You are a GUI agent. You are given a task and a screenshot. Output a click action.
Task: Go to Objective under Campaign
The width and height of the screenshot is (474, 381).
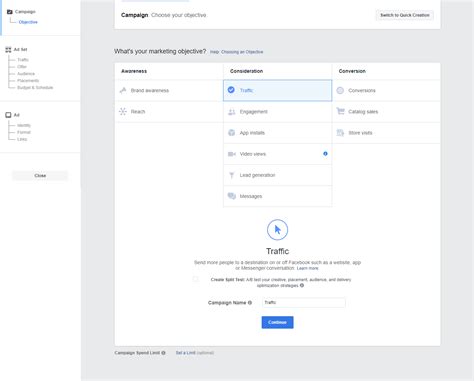(x=28, y=22)
